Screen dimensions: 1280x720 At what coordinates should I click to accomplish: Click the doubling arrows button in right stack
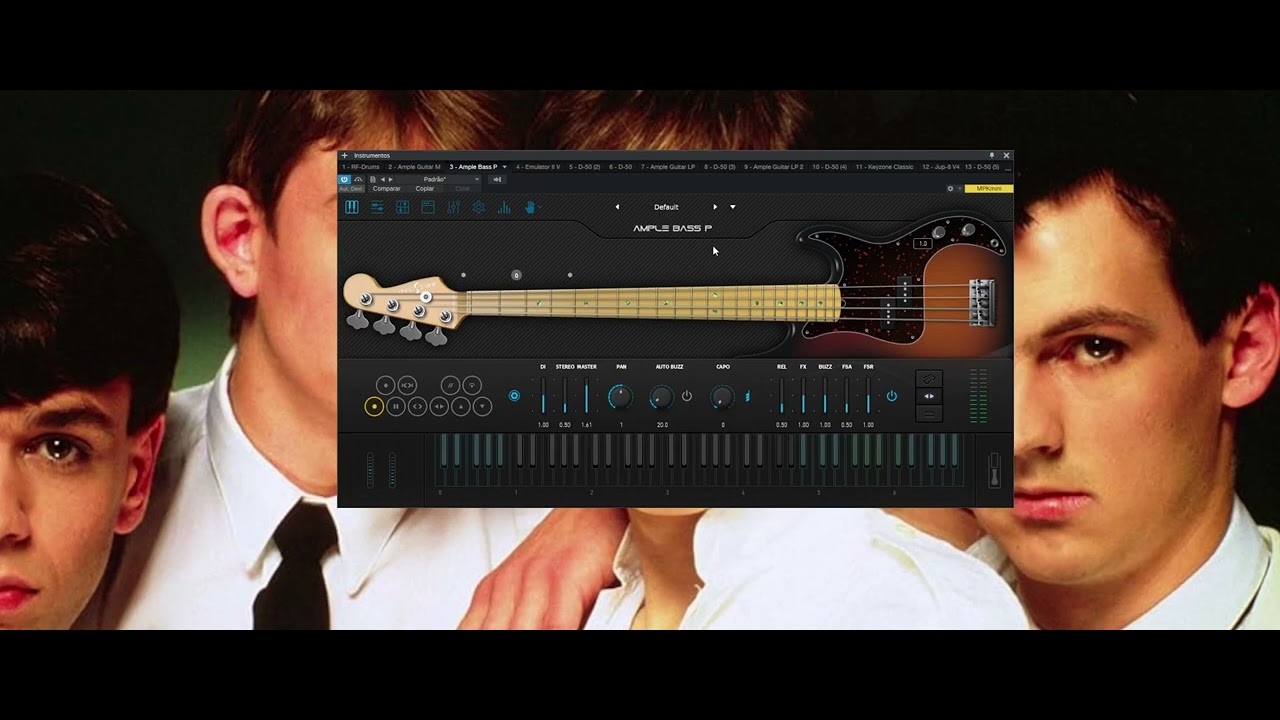929,396
